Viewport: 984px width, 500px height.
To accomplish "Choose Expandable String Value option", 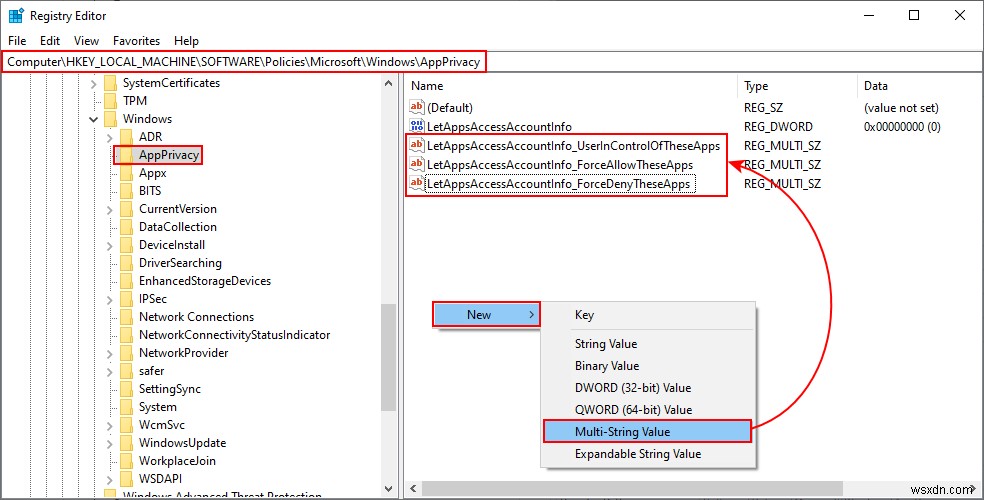I will pos(649,454).
